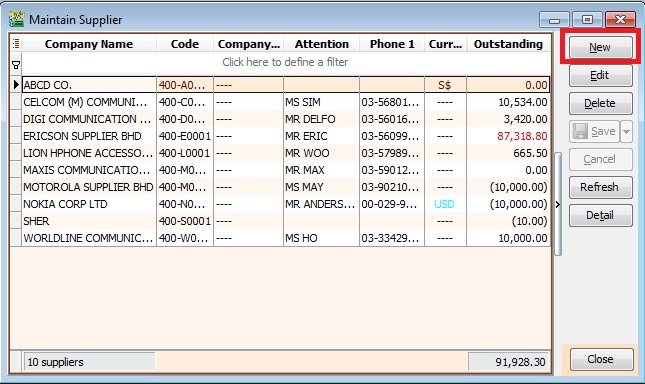Click the vertical scrollbar of the supplier grid
645x384 pixels.
click(x=558, y=204)
